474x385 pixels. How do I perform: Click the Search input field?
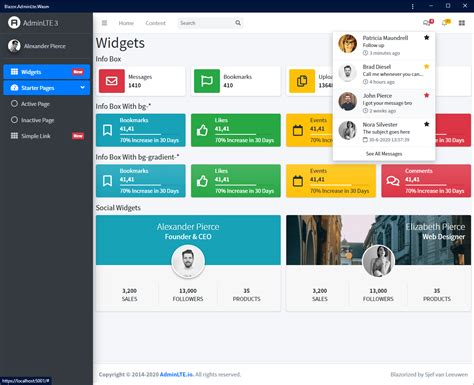[206, 23]
